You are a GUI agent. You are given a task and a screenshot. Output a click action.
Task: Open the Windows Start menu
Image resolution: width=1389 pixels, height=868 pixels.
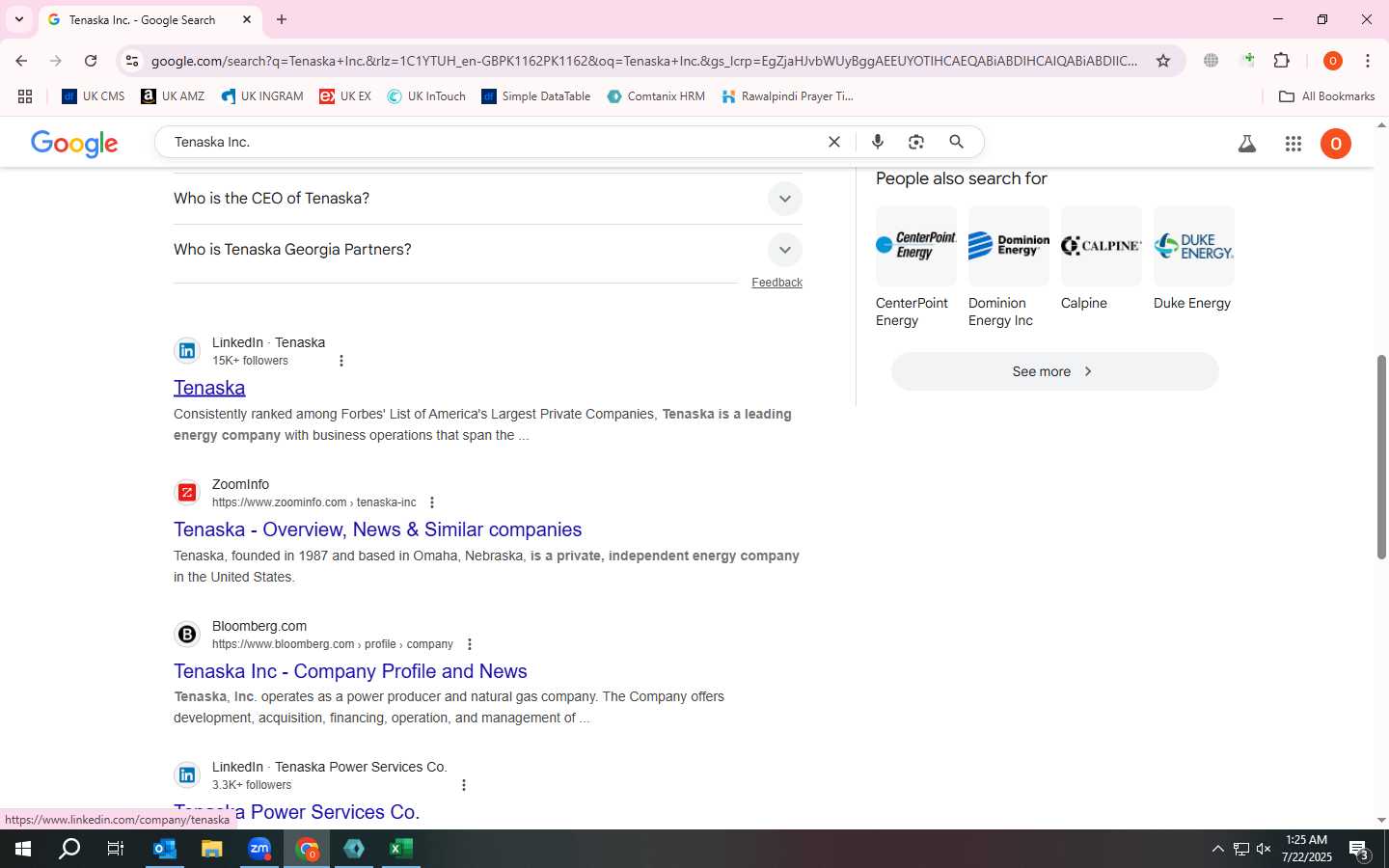pyautogui.click(x=23, y=849)
